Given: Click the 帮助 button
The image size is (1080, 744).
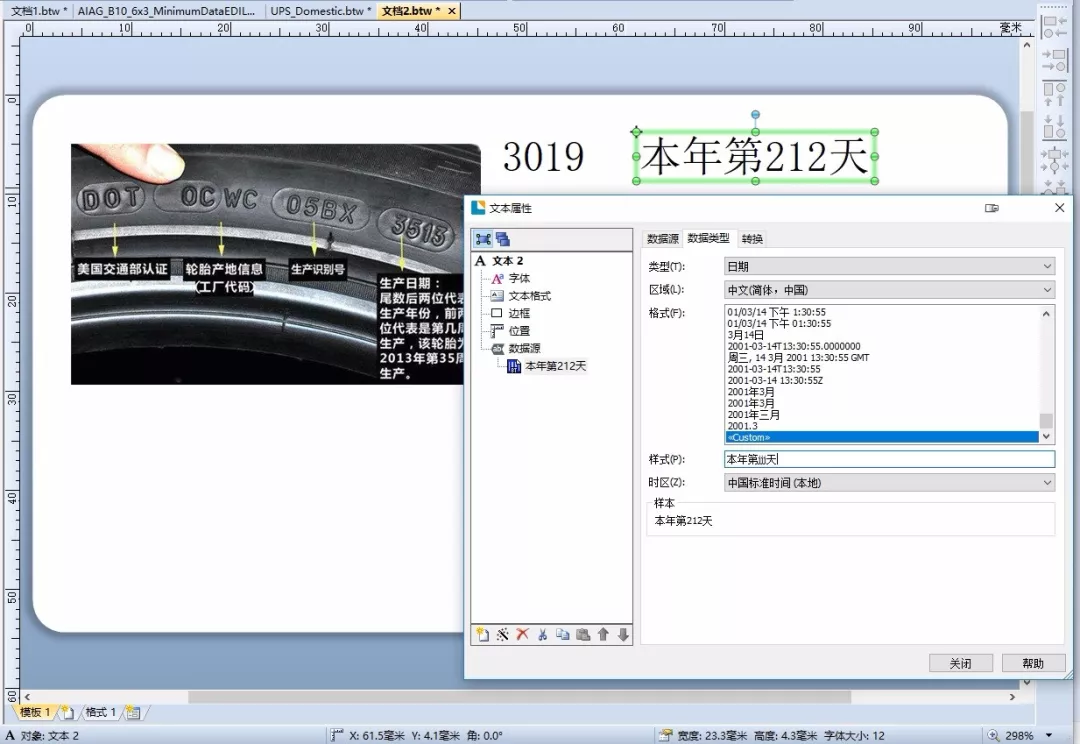Looking at the screenshot, I should [1033, 663].
